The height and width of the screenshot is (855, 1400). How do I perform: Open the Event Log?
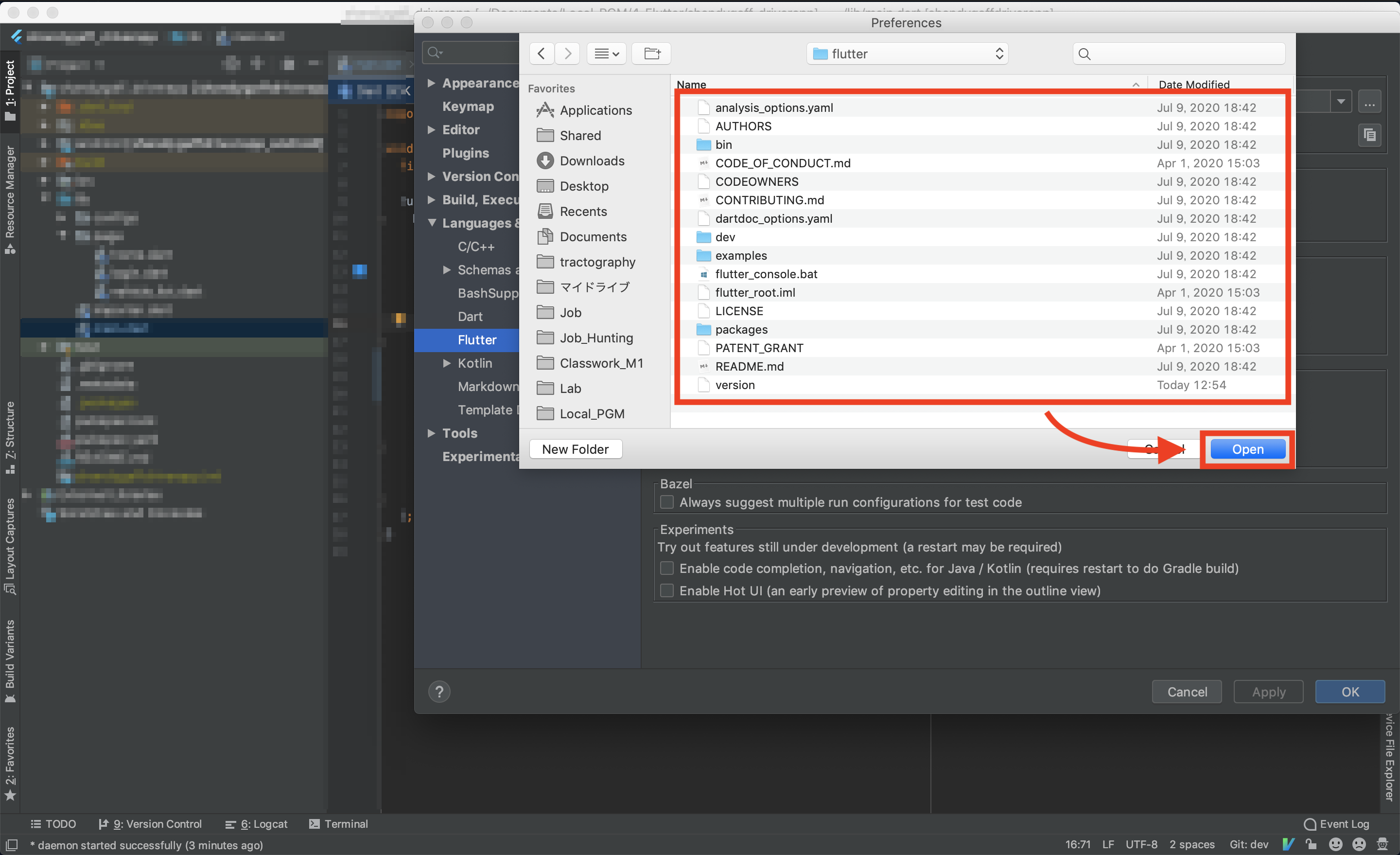pyautogui.click(x=1336, y=824)
